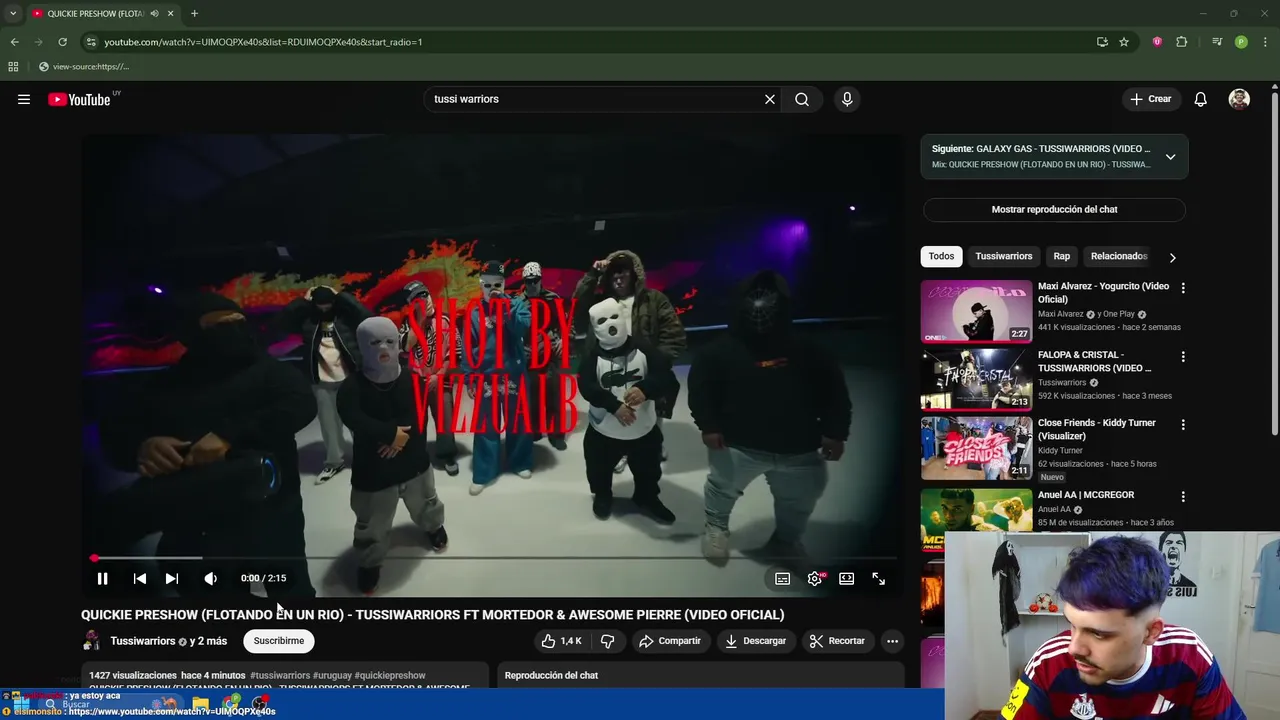
Task: Open more actions ellipsis below video
Action: click(893, 641)
